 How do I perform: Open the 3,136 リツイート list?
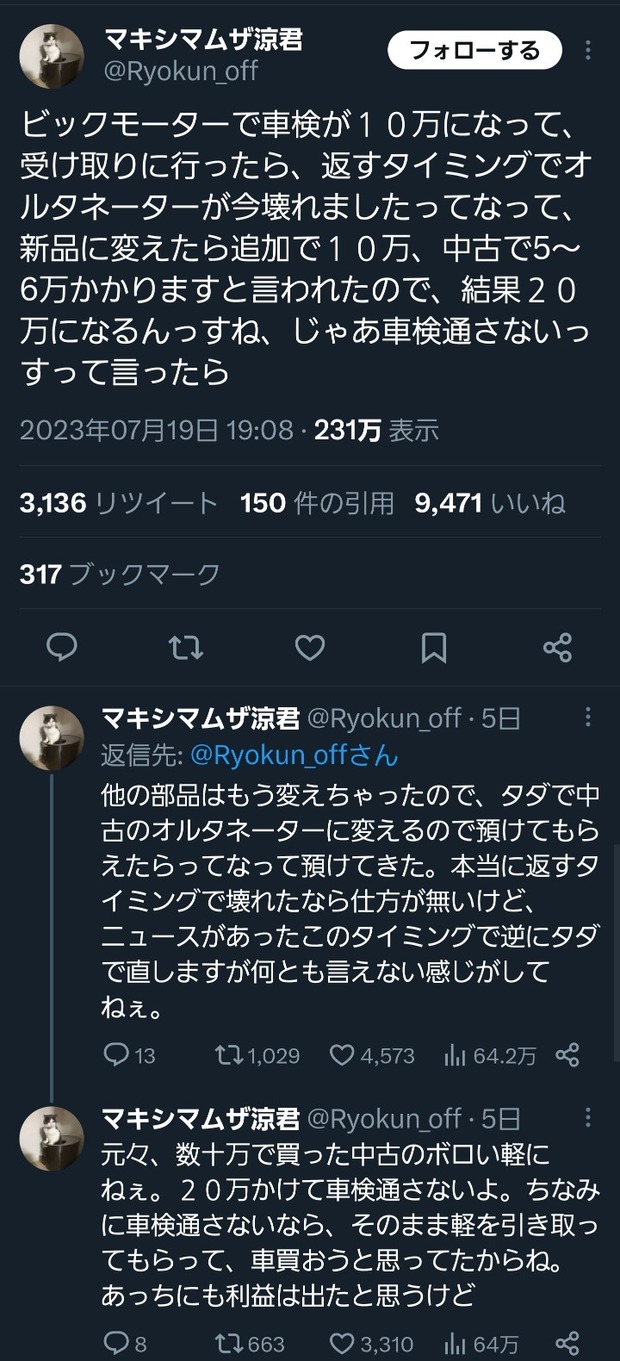(118, 503)
